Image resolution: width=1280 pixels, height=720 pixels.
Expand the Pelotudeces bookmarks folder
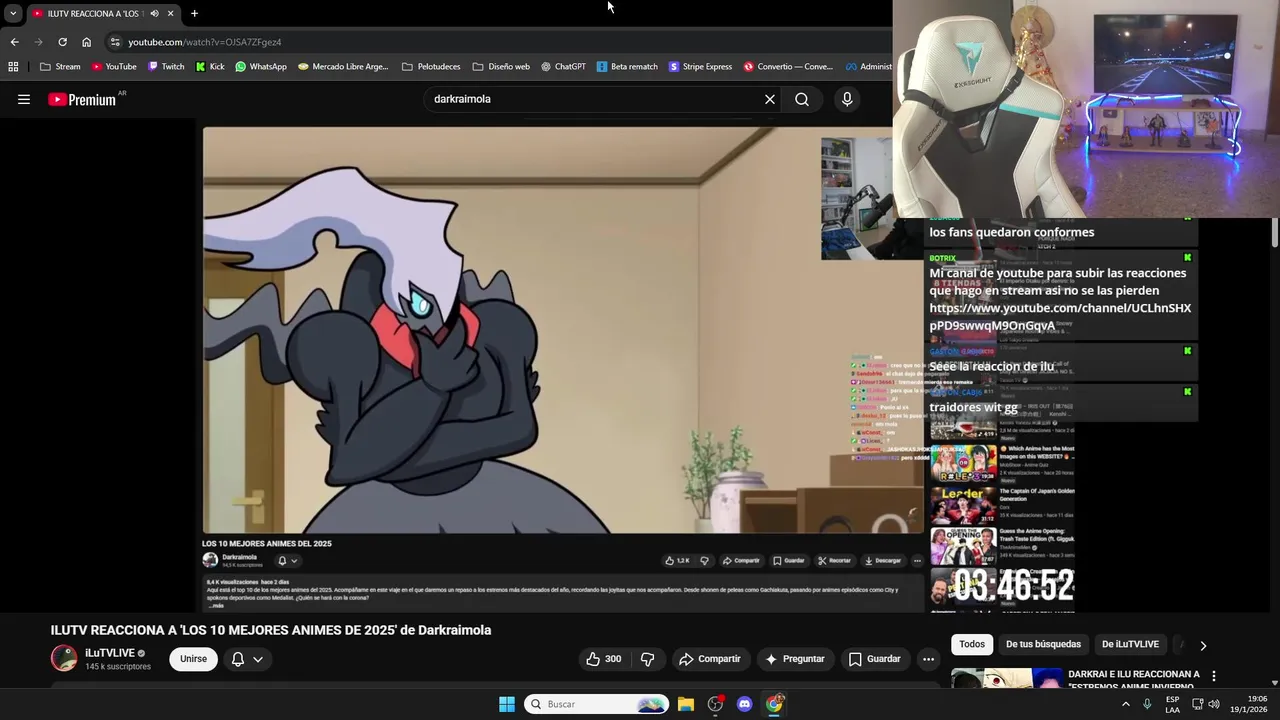click(x=431, y=67)
